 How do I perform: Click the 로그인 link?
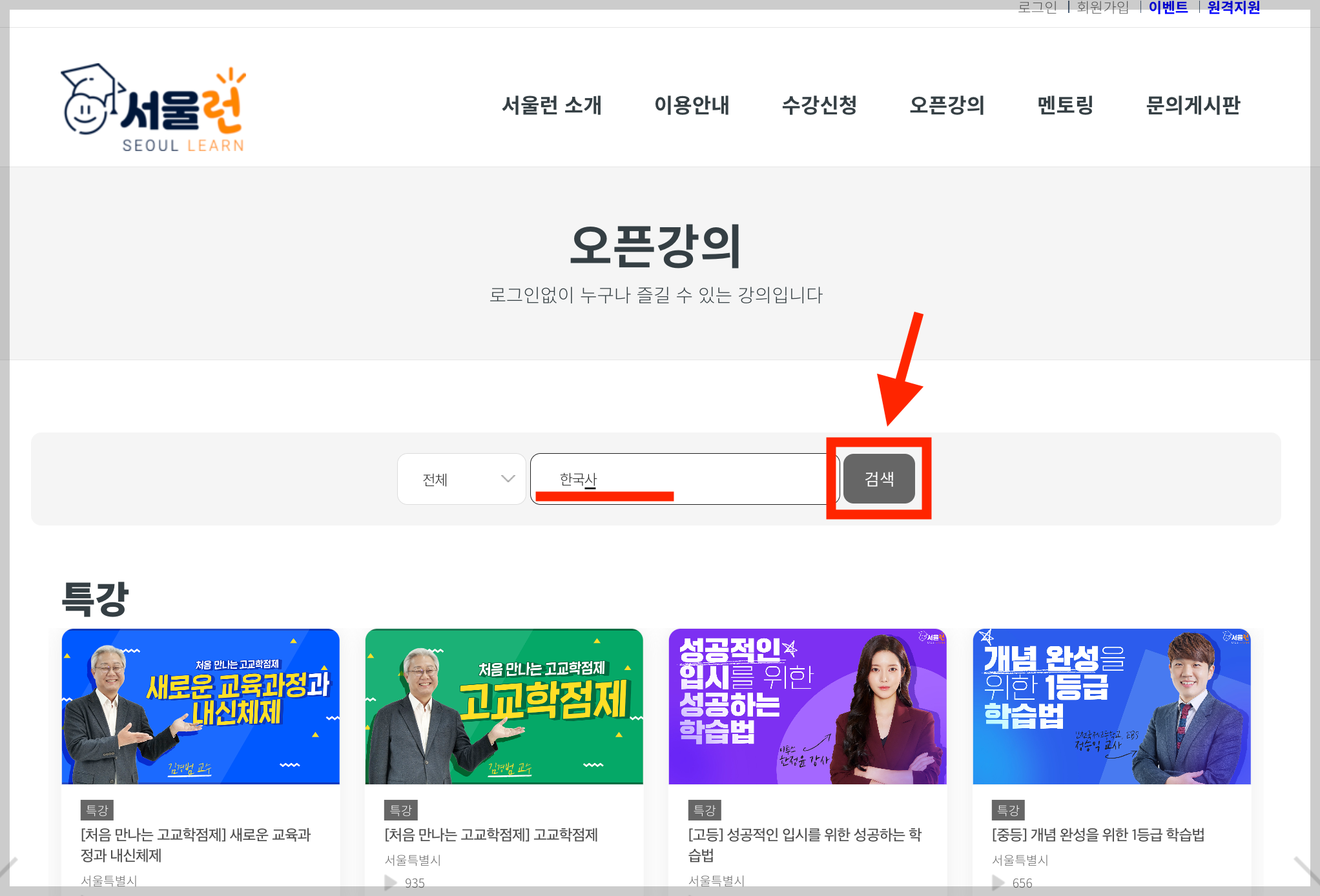1037,8
